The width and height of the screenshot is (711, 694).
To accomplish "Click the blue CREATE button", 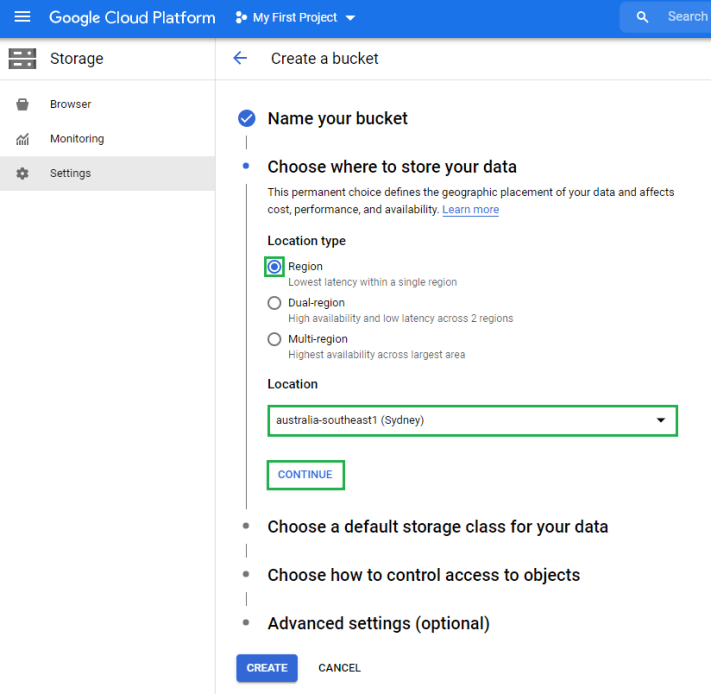I will click(267, 668).
